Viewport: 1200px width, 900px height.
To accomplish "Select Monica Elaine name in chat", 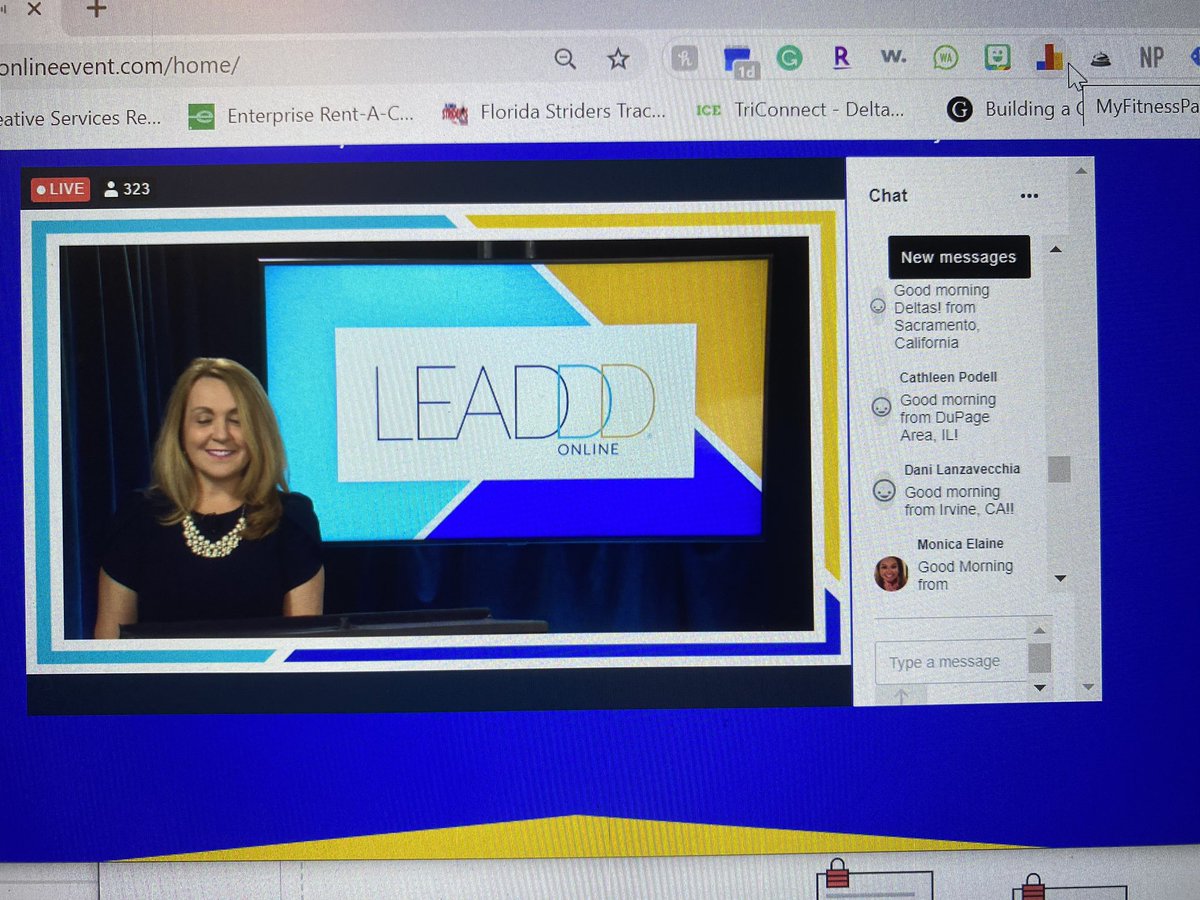I will tap(960, 544).
